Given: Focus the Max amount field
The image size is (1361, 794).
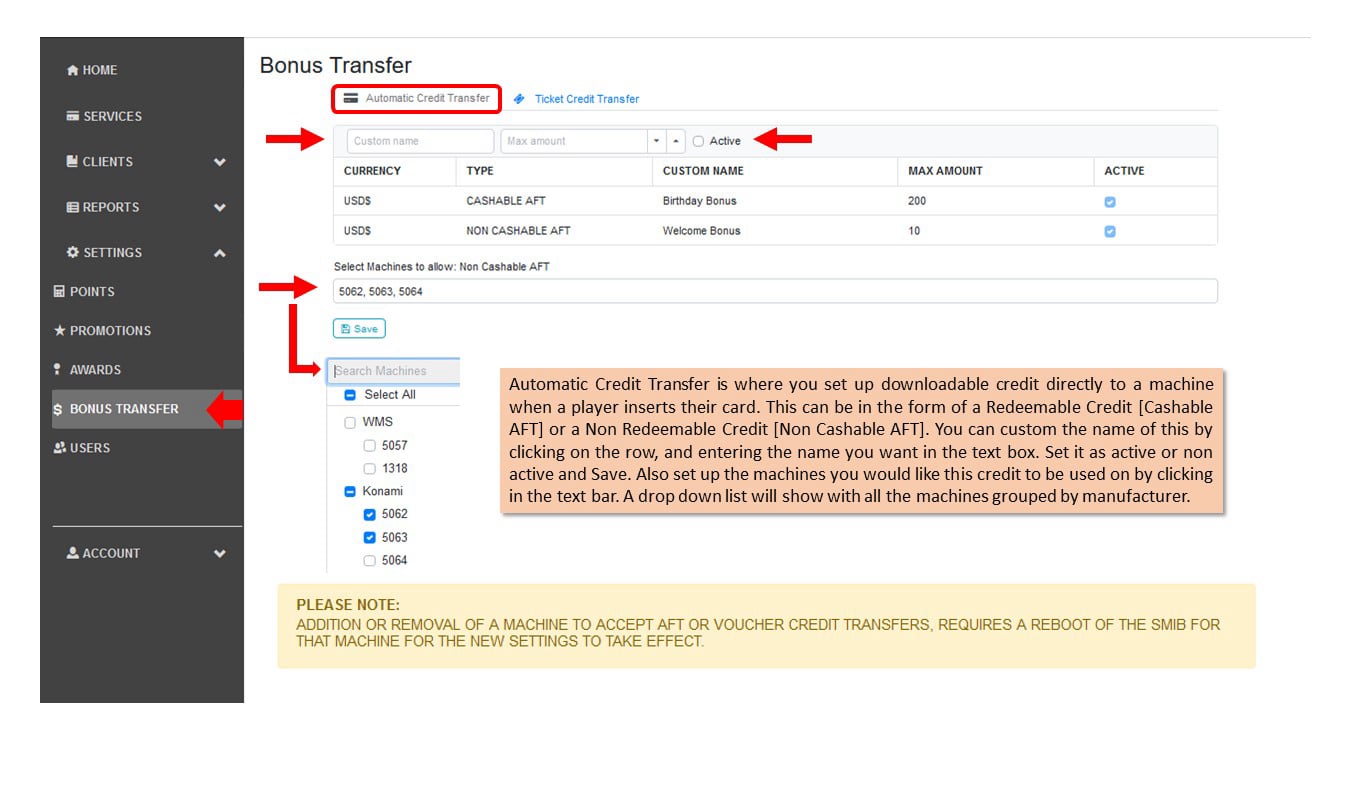Looking at the screenshot, I should click(574, 141).
